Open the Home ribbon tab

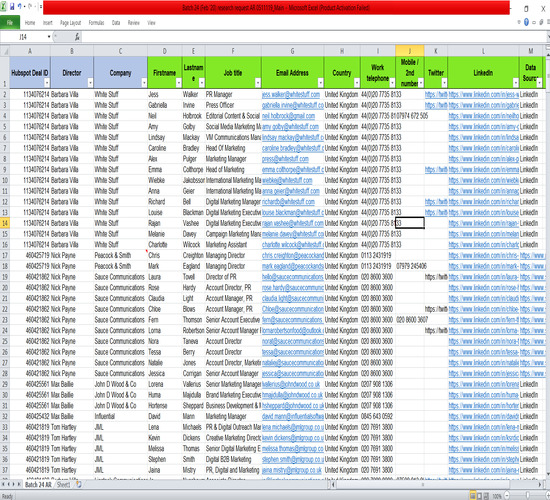coord(30,22)
